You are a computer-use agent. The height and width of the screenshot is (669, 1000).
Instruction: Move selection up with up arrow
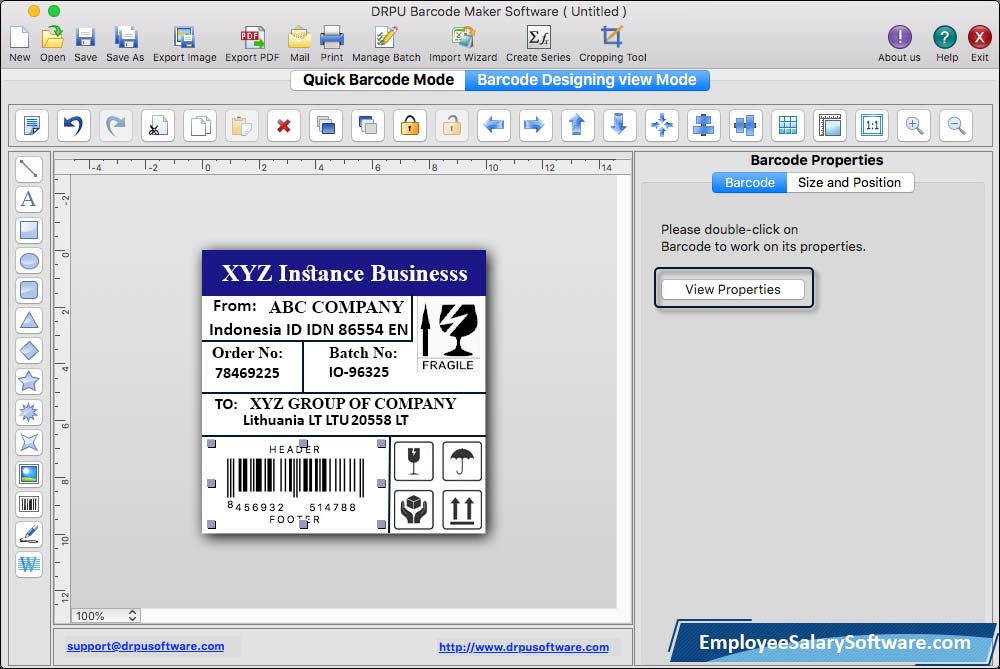click(x=577, y=125)
